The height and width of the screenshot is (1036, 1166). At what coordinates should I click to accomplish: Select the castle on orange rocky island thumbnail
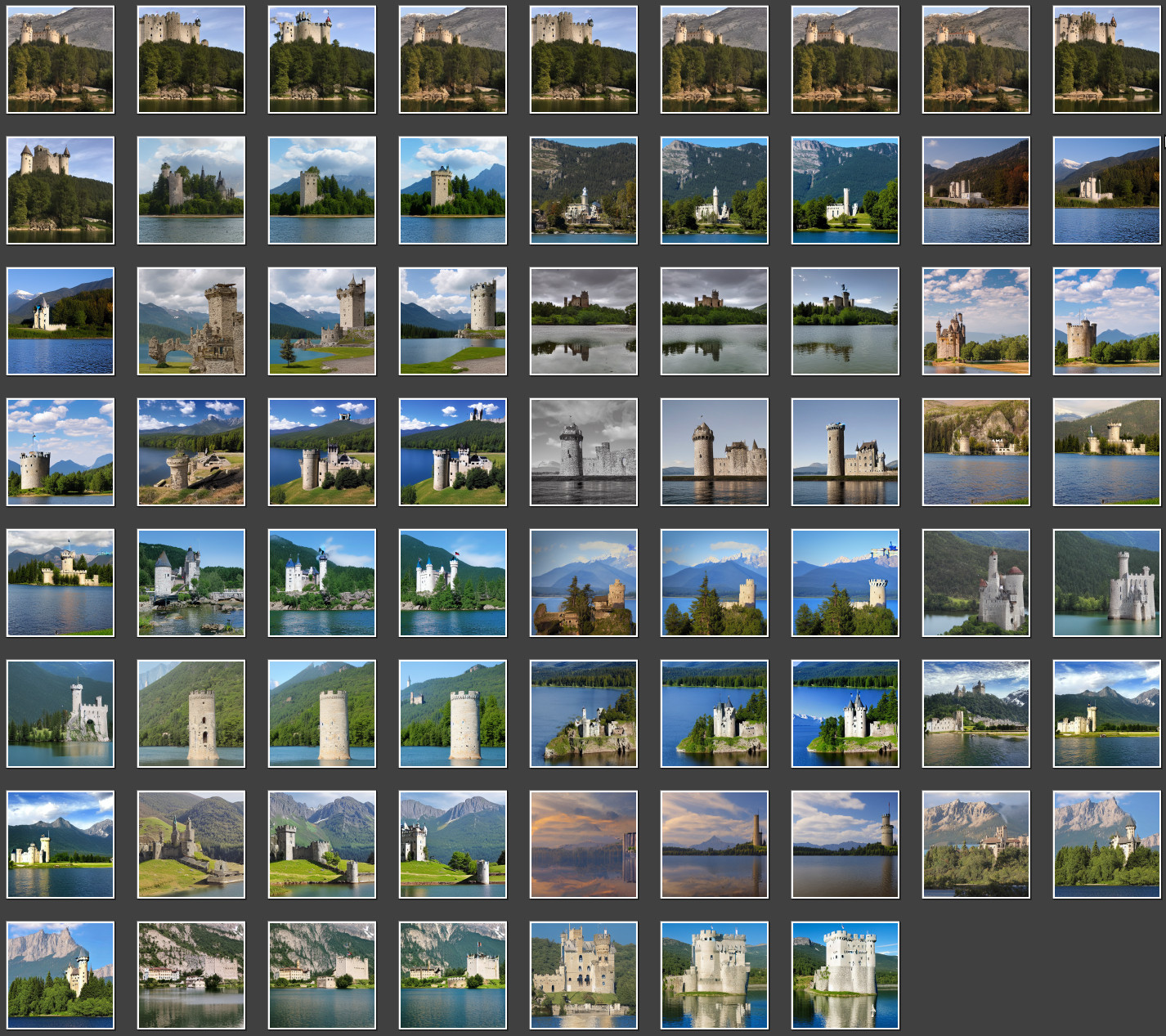(583, 583)
